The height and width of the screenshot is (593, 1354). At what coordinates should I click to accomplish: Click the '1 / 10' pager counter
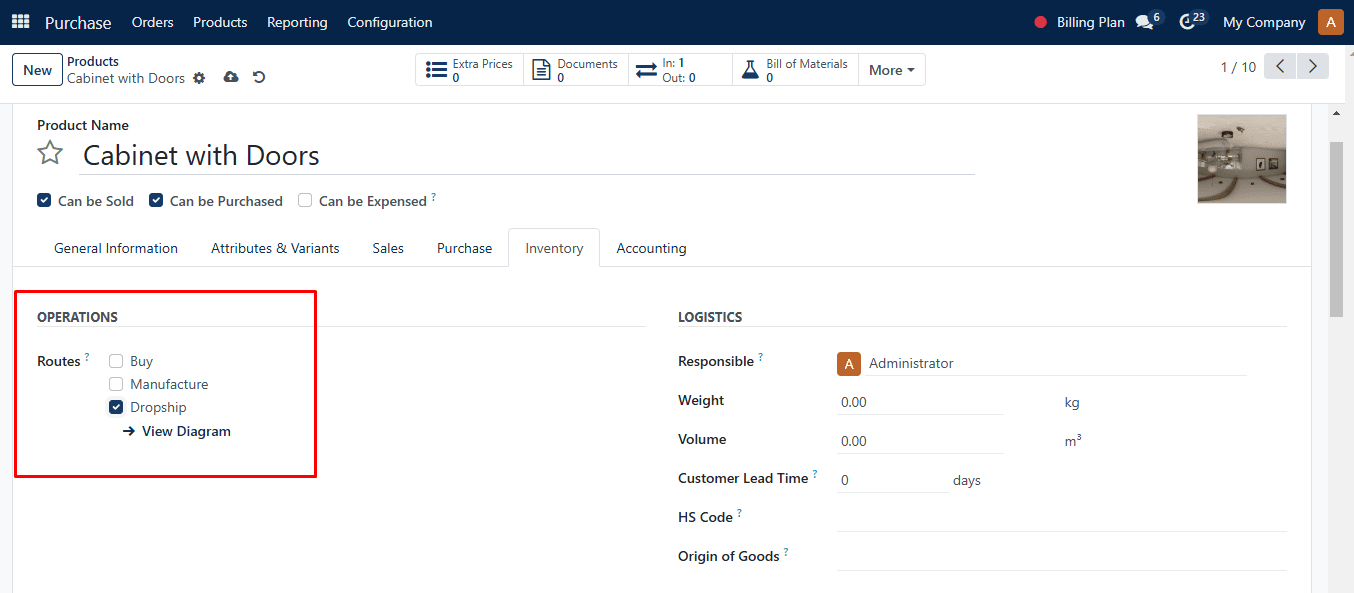point(1238,67)
